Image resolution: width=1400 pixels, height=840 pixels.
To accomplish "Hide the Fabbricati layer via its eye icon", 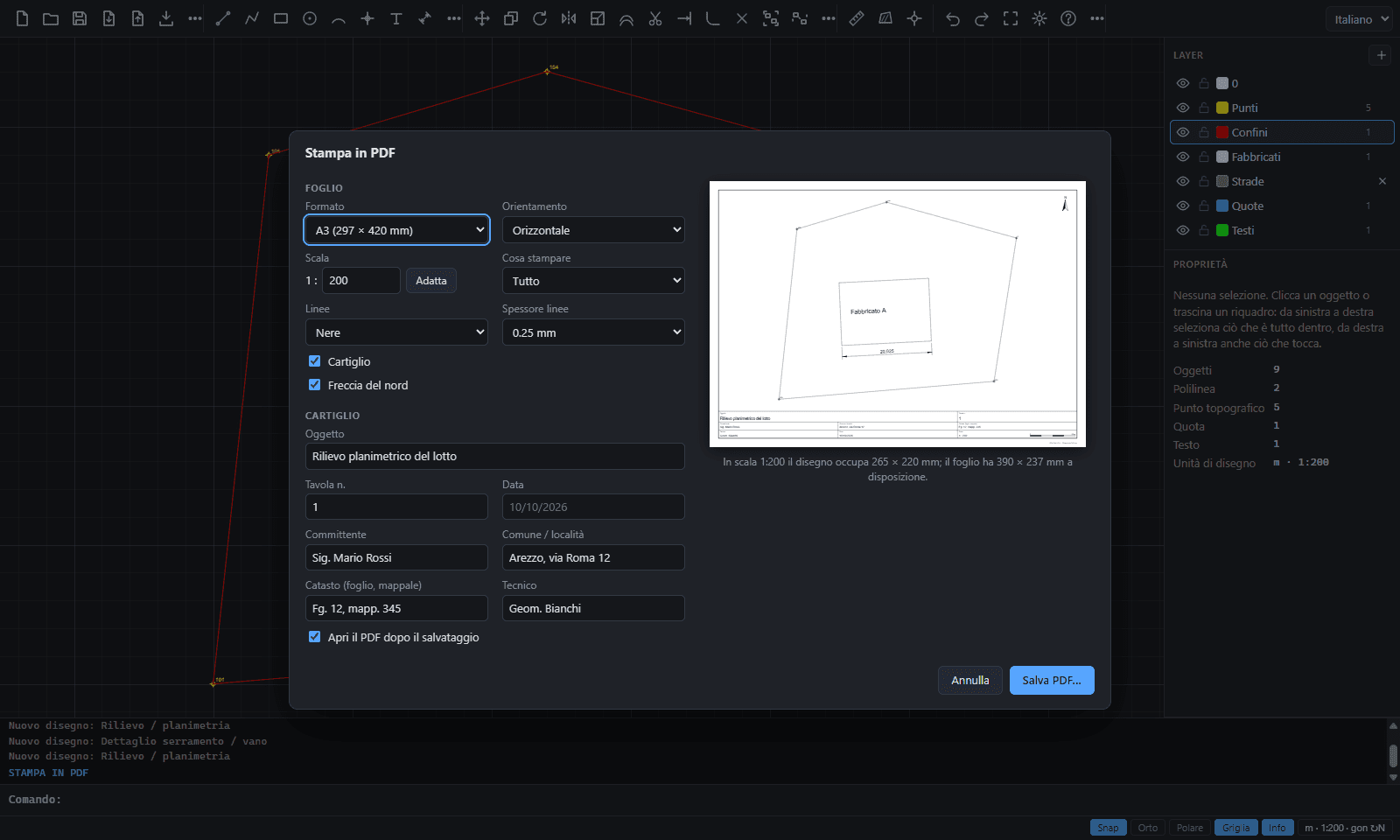I will pyautogui.click(x=1183, y=157).
